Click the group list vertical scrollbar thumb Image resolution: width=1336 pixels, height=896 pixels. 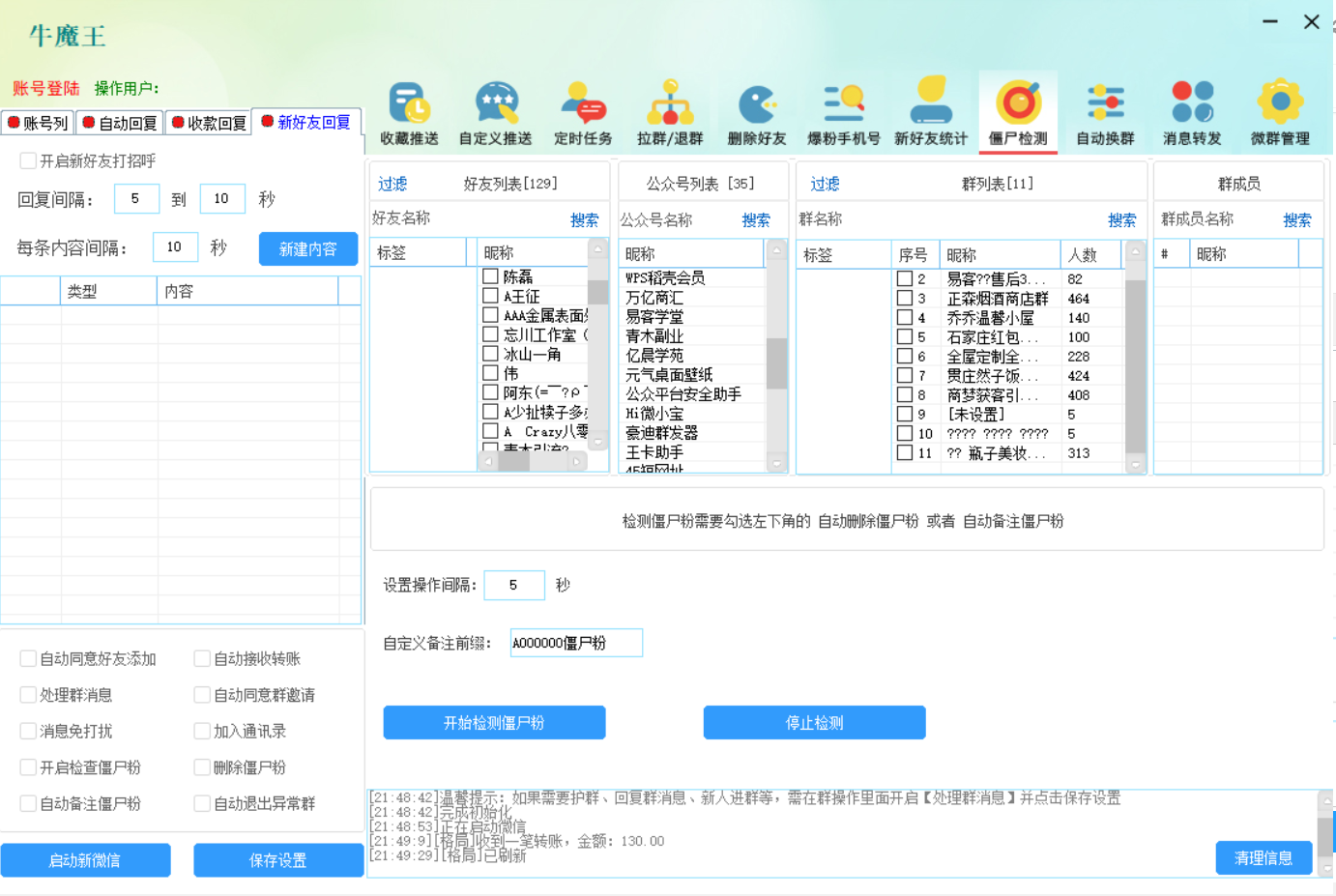(1136, 367)
